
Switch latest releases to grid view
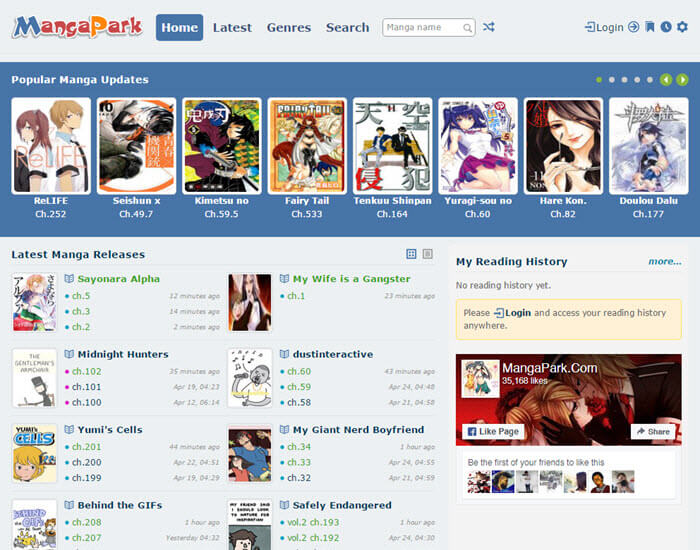pos(411,254)
